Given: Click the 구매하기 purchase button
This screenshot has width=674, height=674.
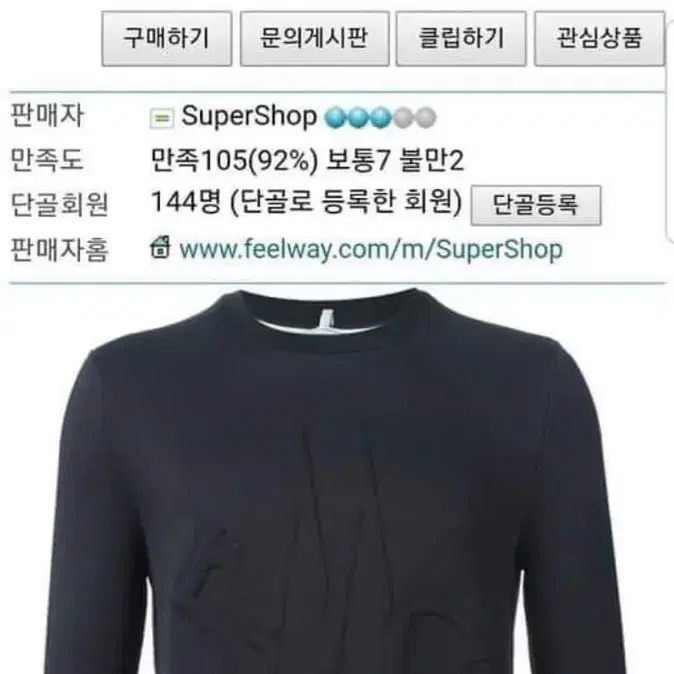Looking at the screenshot, I should [x=167, y=39].
